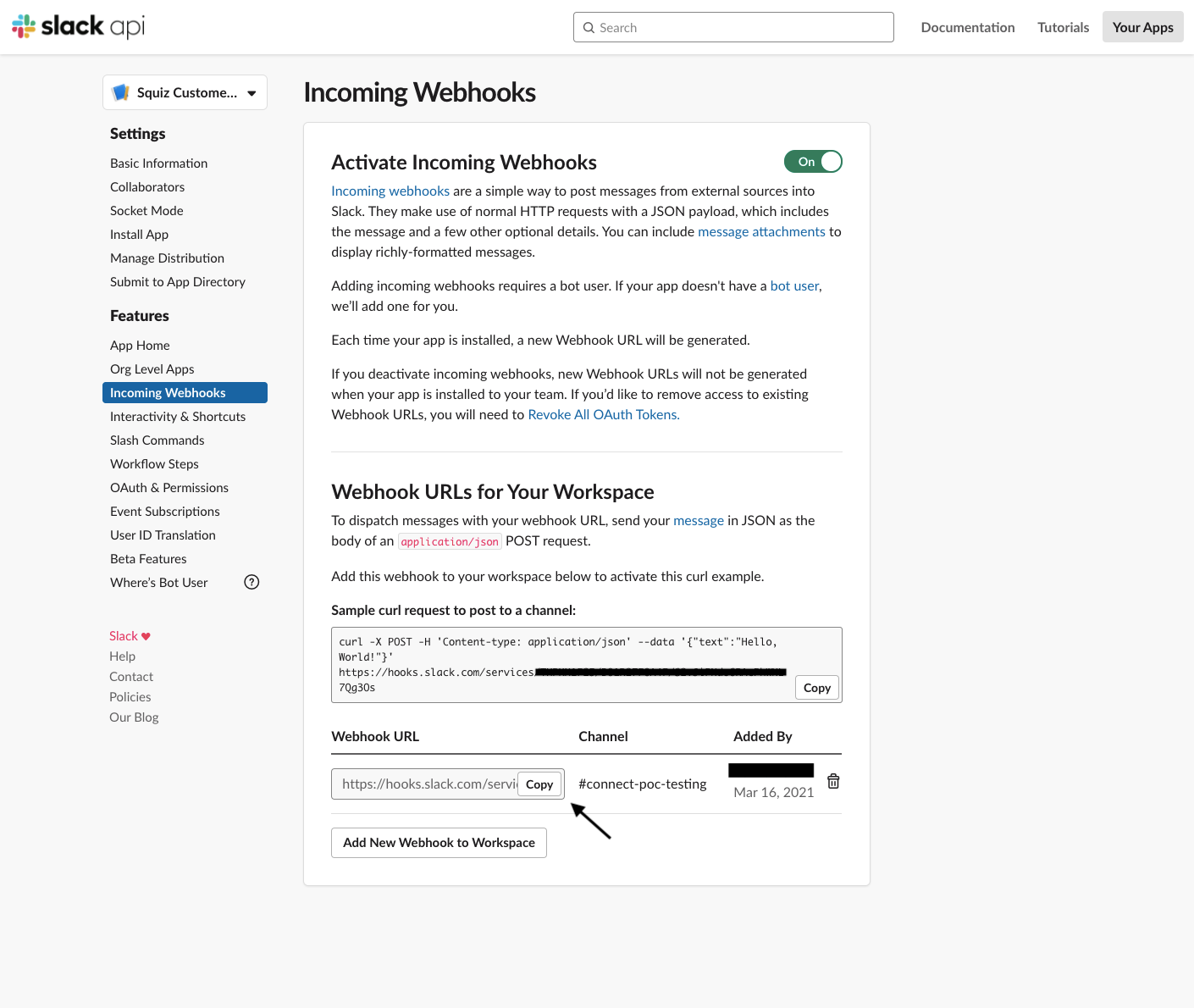Click the trash icon for #connect-poc-testing webhook
Viewport: 1194px width, 1008px height.
pyautogui.click(x=833, y=781)
